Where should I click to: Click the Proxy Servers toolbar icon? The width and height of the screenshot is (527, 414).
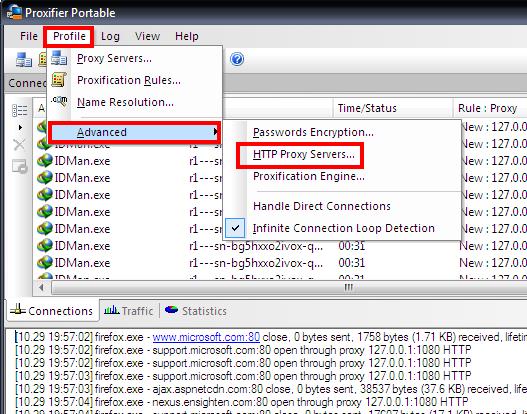[x=24, y=60]
